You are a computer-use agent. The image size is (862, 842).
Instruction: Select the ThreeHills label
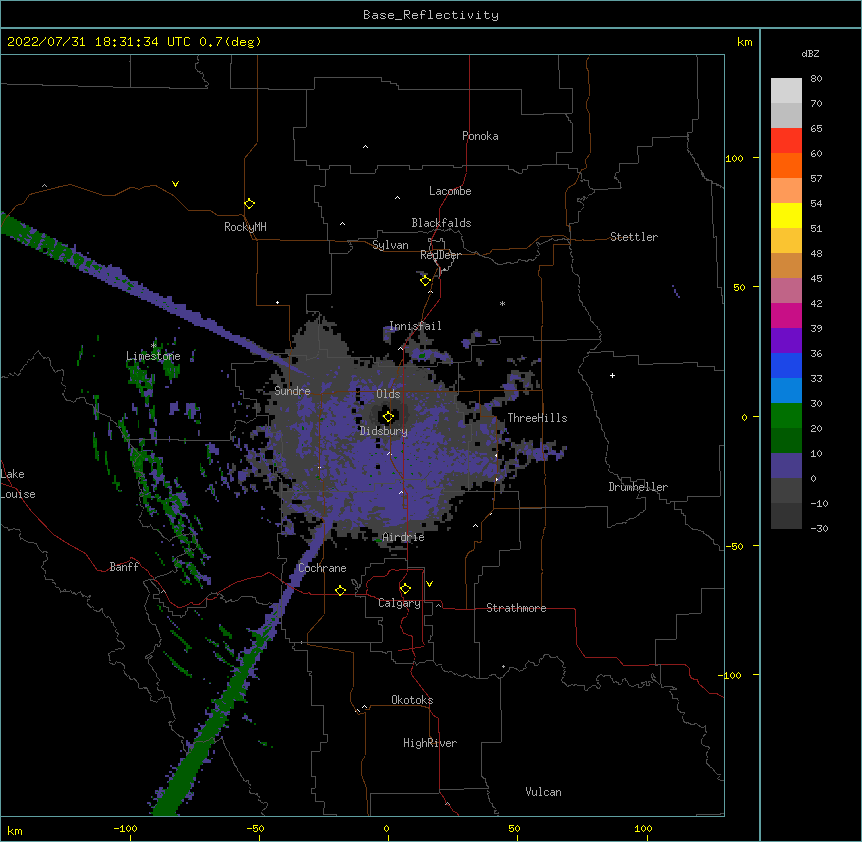tap(537, 418)
